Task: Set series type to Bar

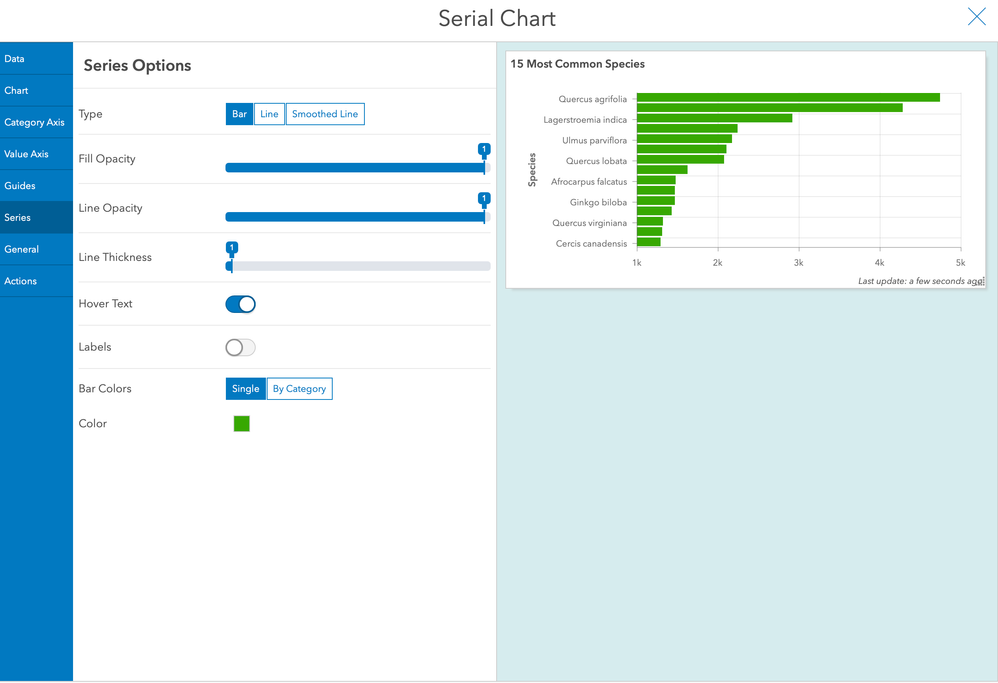Action: click(x=239, y=114)
